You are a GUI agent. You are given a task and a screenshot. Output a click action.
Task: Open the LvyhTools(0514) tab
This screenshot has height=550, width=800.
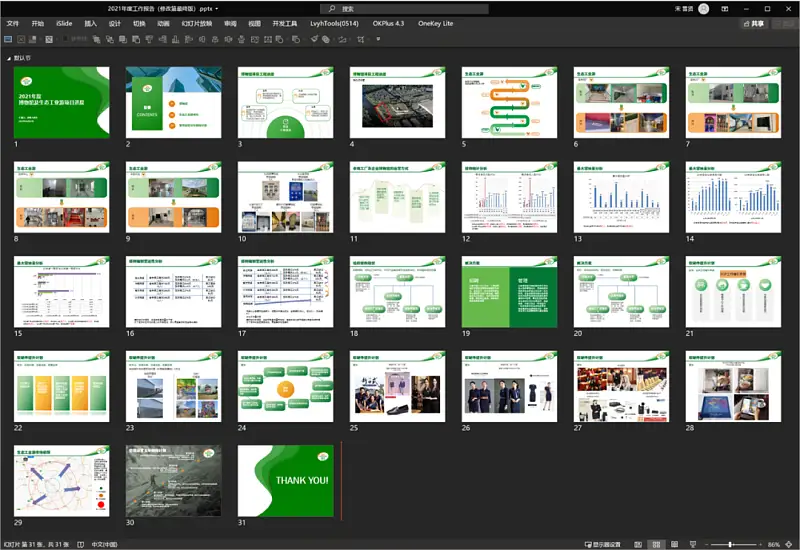click(334, 23)
